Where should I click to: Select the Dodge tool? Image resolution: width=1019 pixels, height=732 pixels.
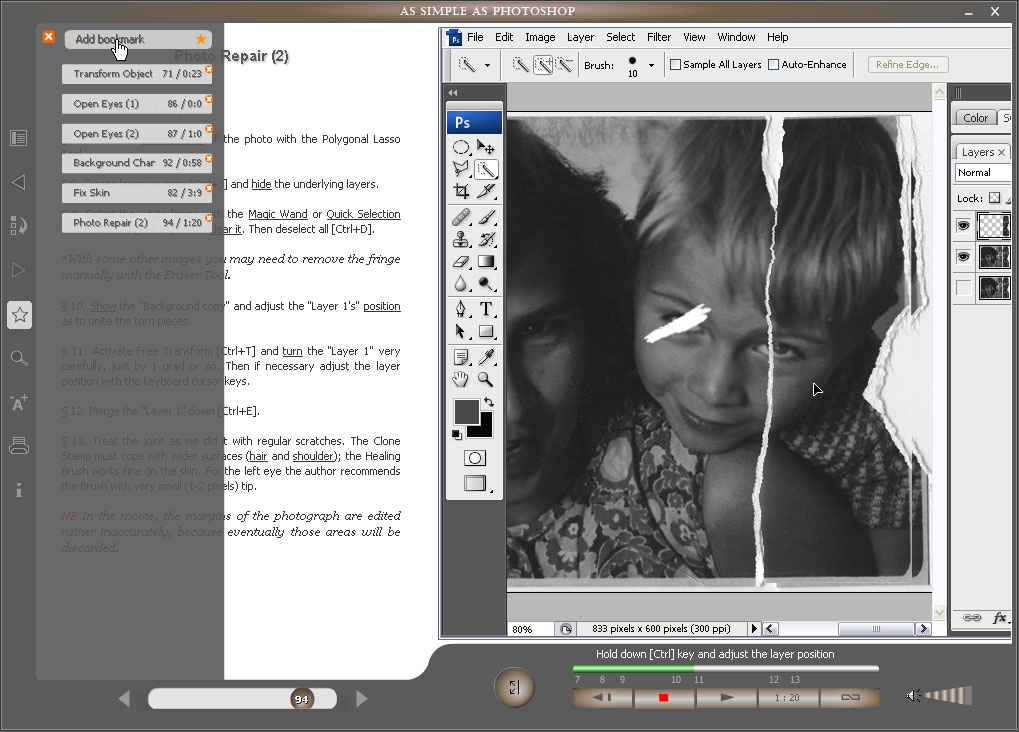click(x=485, y=283)
